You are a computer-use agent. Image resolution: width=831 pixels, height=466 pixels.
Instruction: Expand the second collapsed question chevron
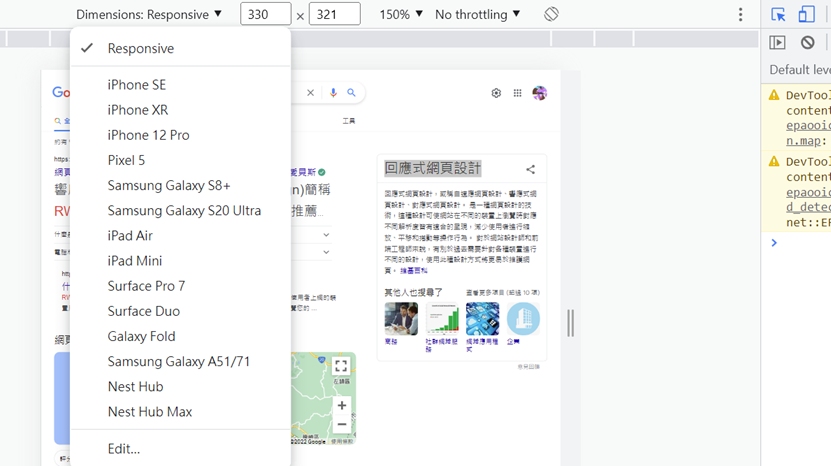point(326,252)
